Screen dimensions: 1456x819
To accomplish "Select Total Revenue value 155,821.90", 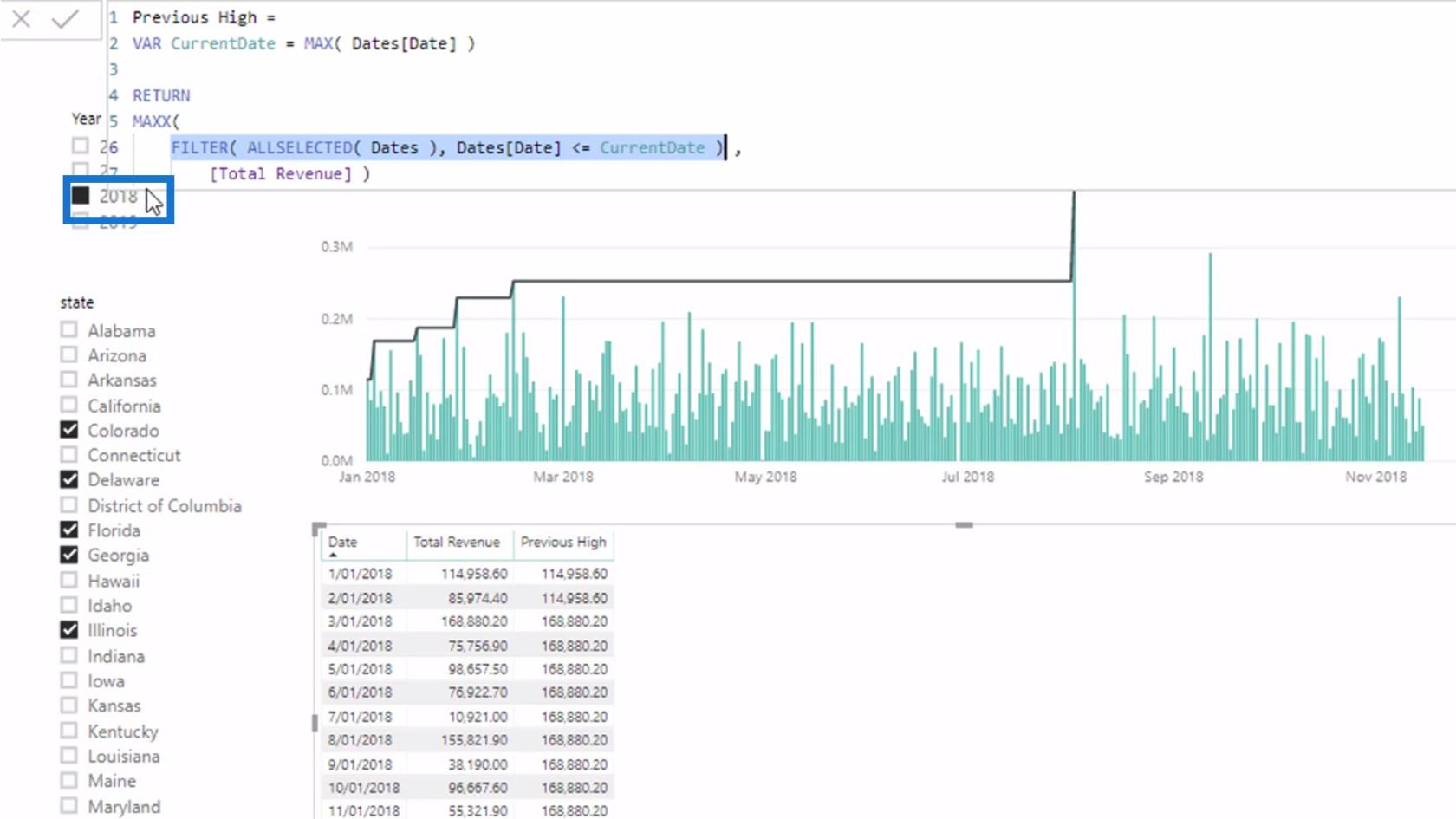I will [474, 740].
